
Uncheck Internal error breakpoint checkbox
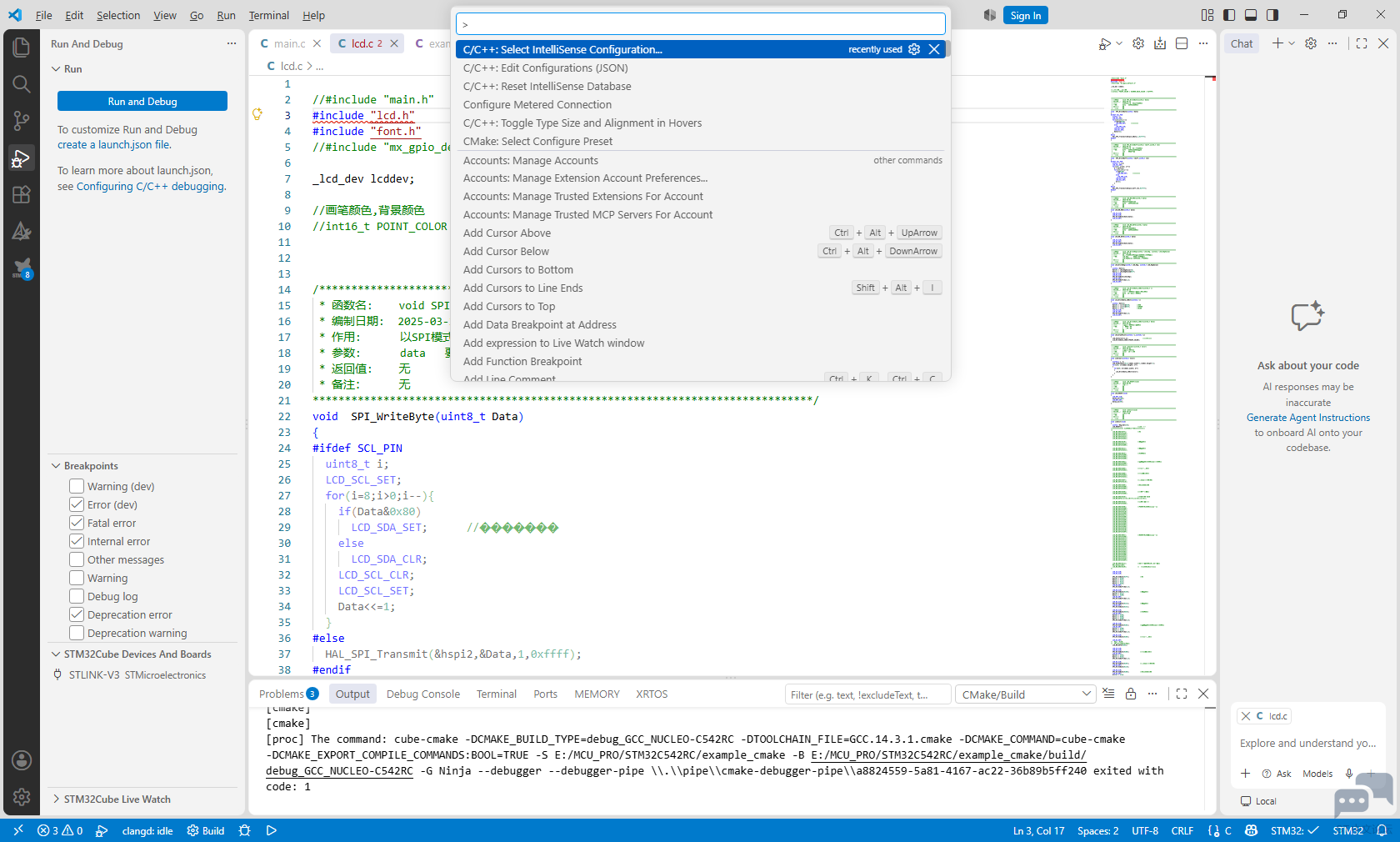(x=77, y=541)
